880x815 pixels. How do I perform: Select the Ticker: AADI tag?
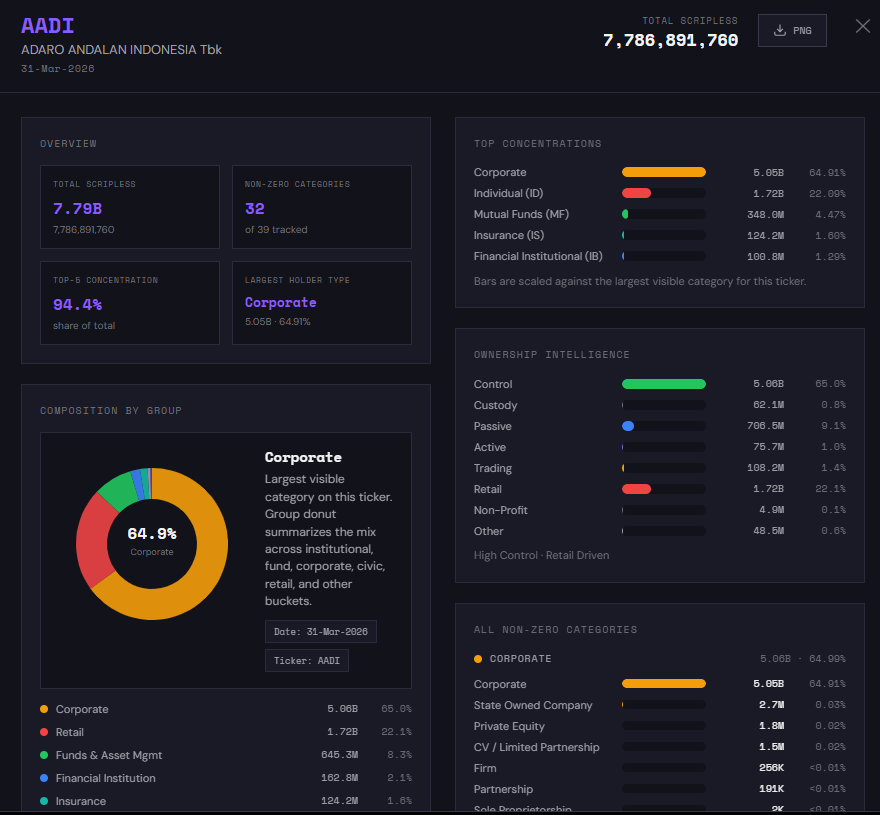tap(306, 661)
